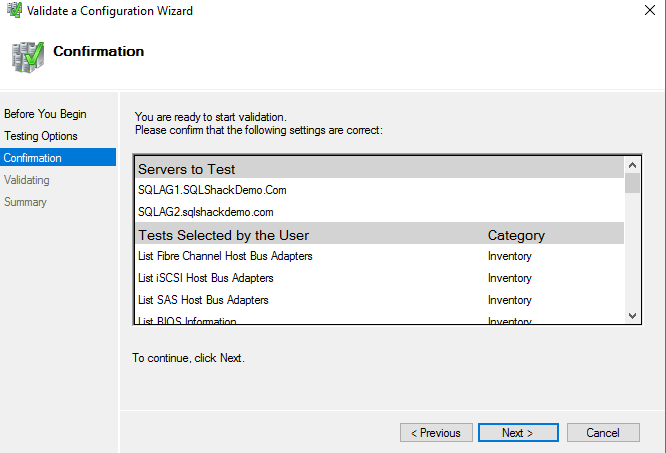Viewport: 666px width, 453px height.
Task: Cancel the validation wizard
Action: click(x=603, y=433)
